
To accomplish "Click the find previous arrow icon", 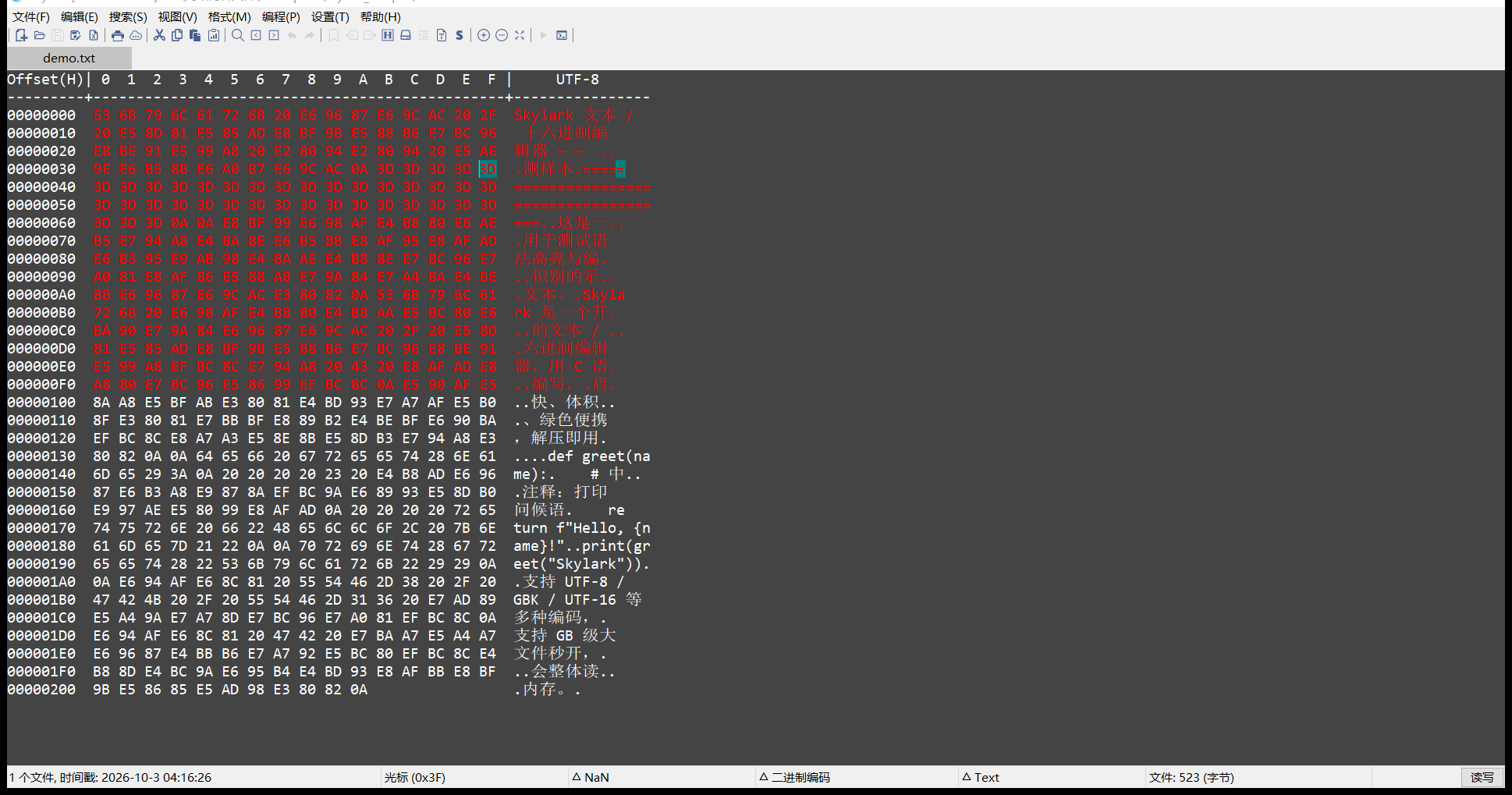I will pos(256,35).
